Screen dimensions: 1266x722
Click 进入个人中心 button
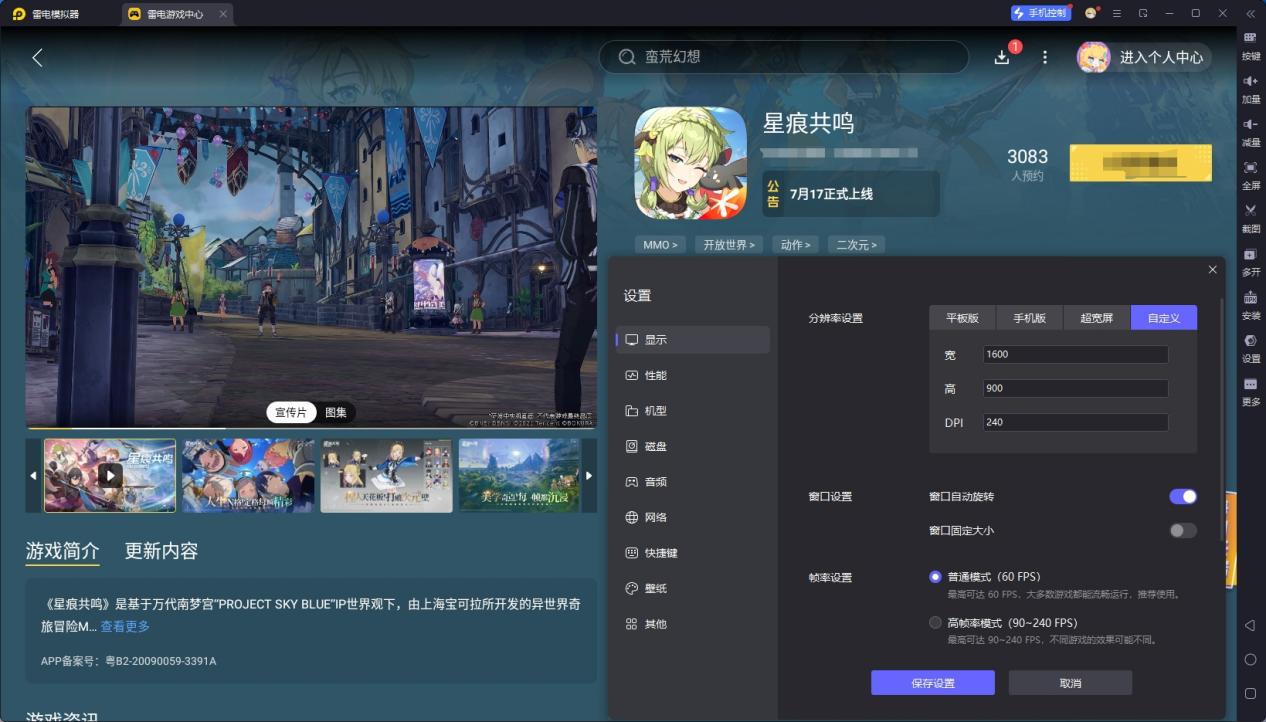pyautogui.click(x=1144, y=57)
